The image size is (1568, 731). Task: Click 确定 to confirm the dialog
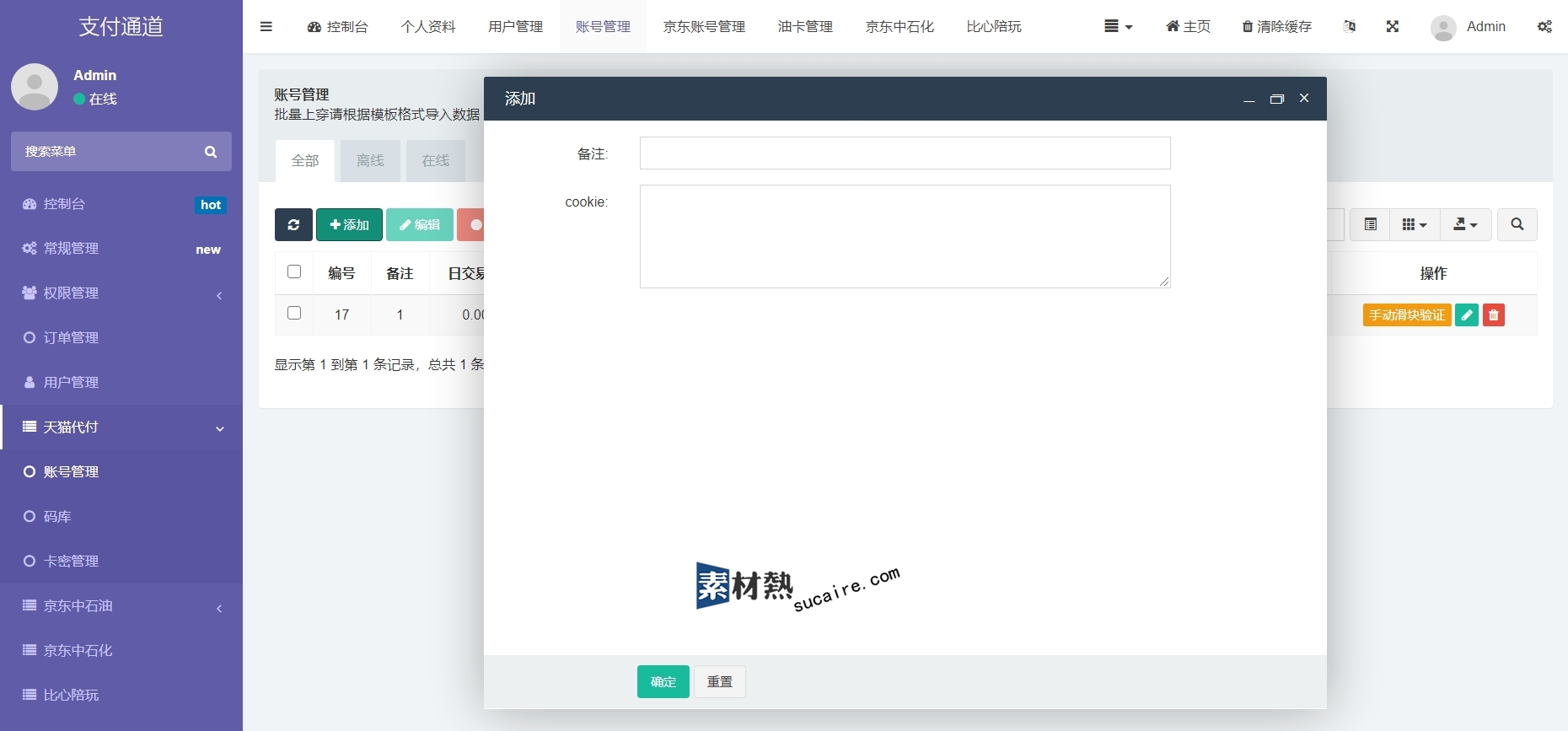(663, 682)
